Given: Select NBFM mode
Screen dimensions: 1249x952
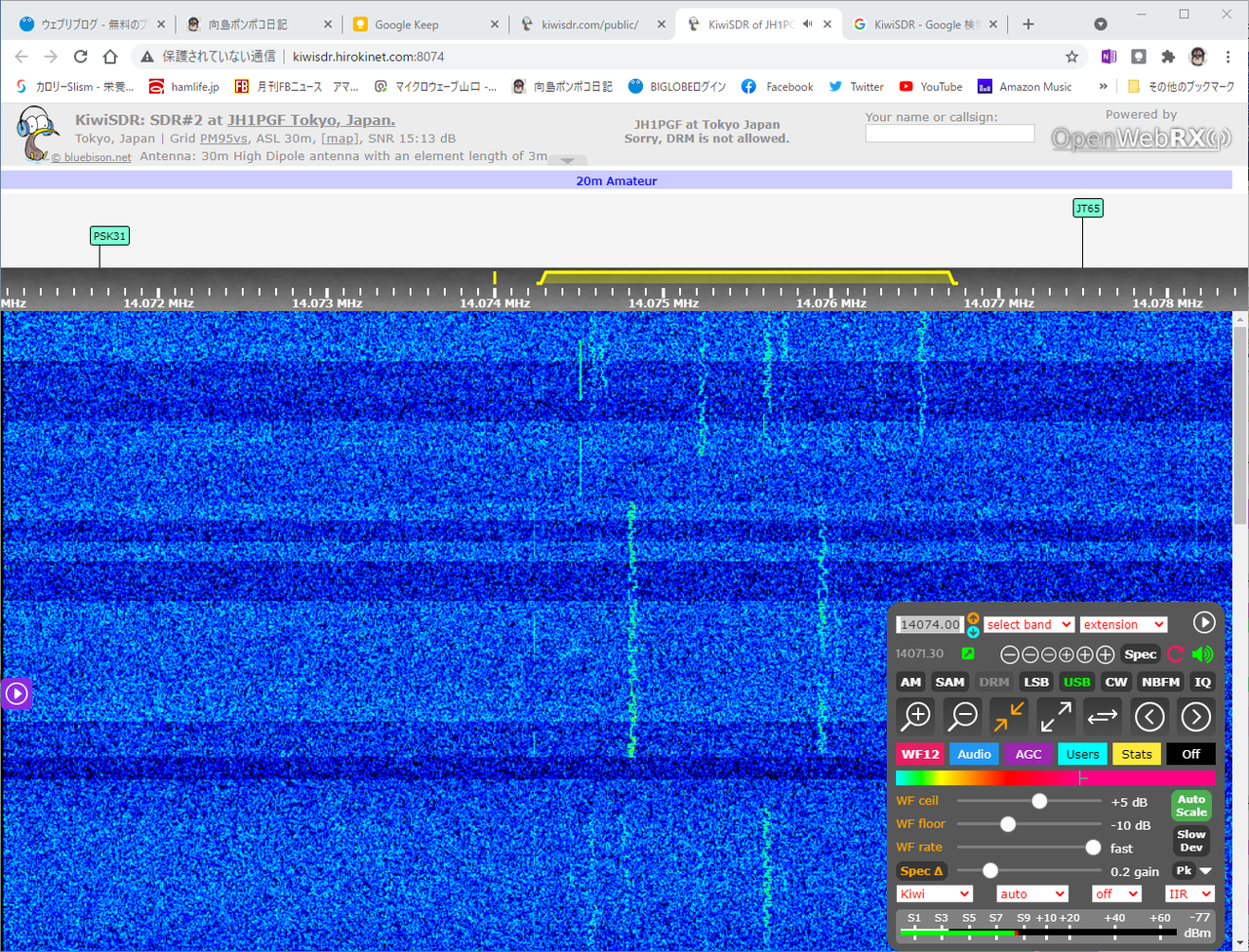Looking at the screenshot, I should 1161,682.
